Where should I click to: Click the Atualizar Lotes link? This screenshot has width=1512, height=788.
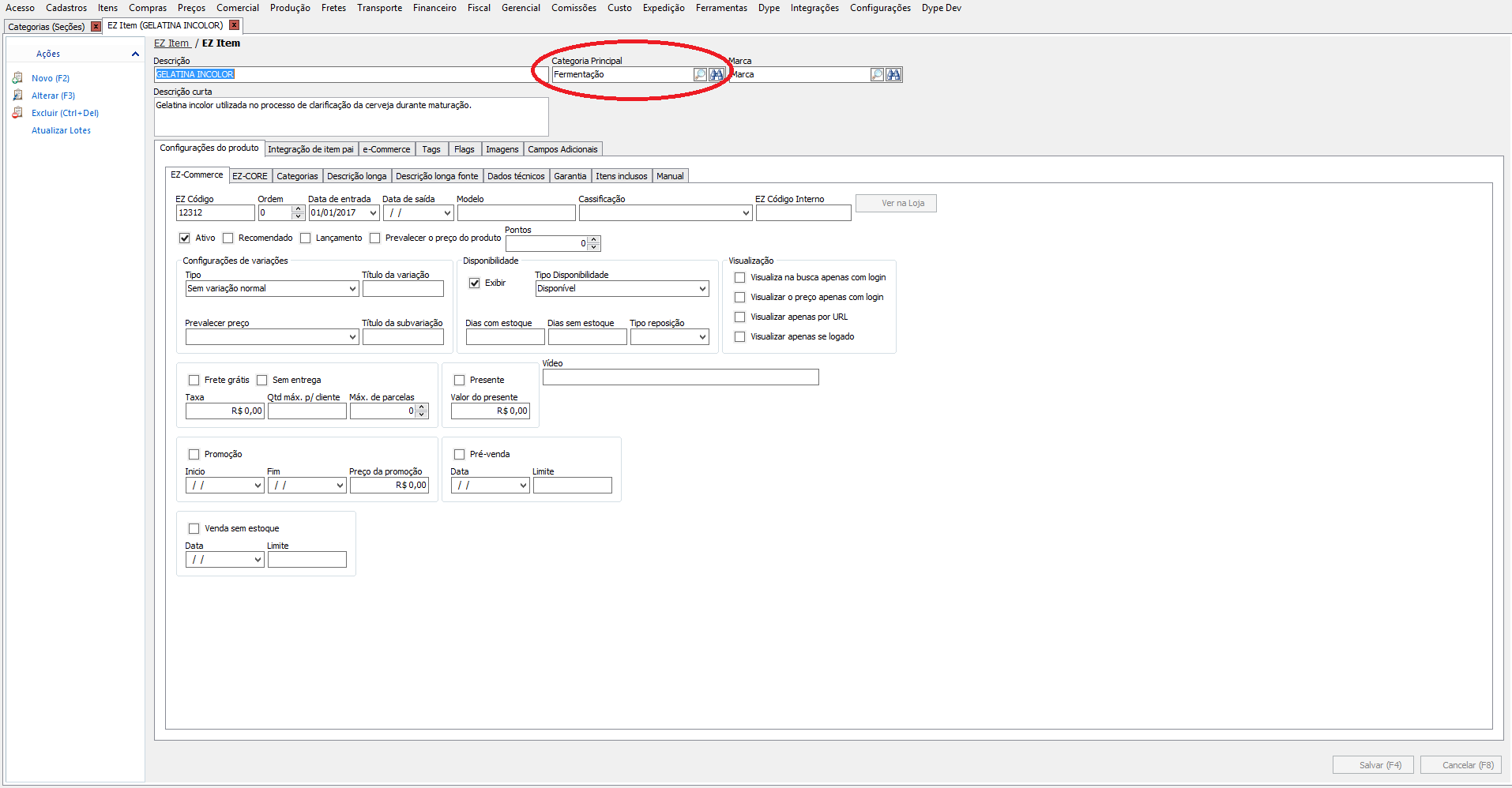61,130
